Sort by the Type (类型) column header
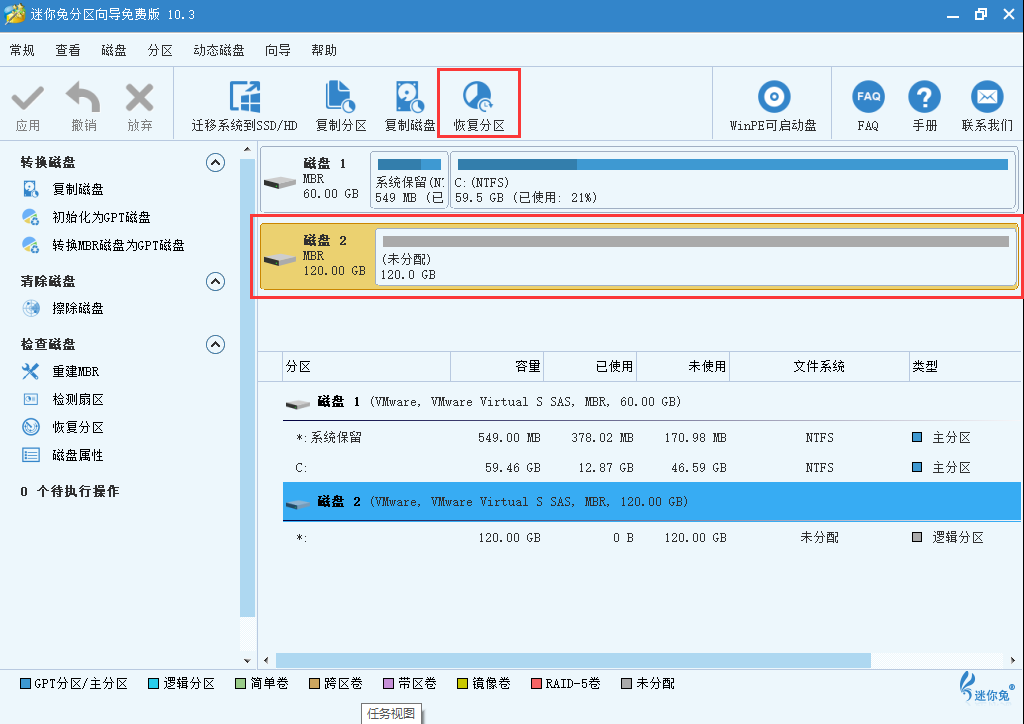Screen dimensions: 1024x724 (965, 366)
